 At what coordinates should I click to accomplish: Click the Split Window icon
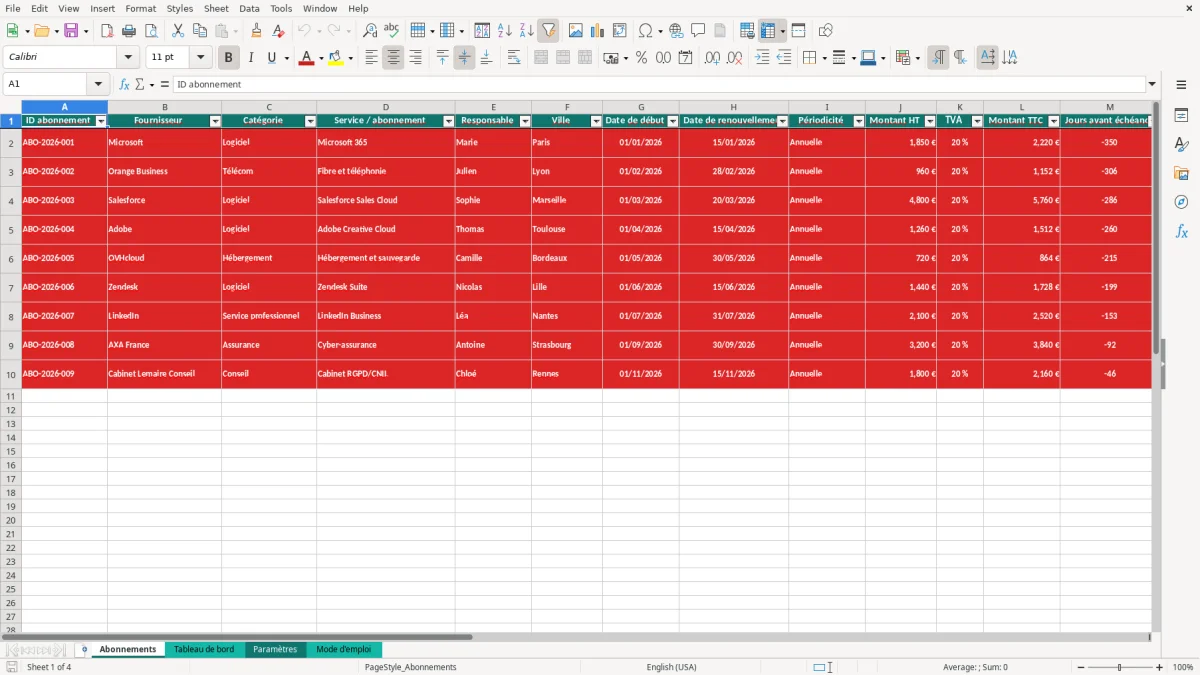tap(798, 31)
